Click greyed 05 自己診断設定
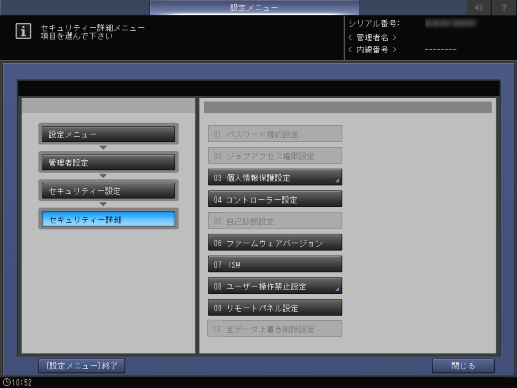The width and height of the screenshot is (517, 388). point(275,221)
